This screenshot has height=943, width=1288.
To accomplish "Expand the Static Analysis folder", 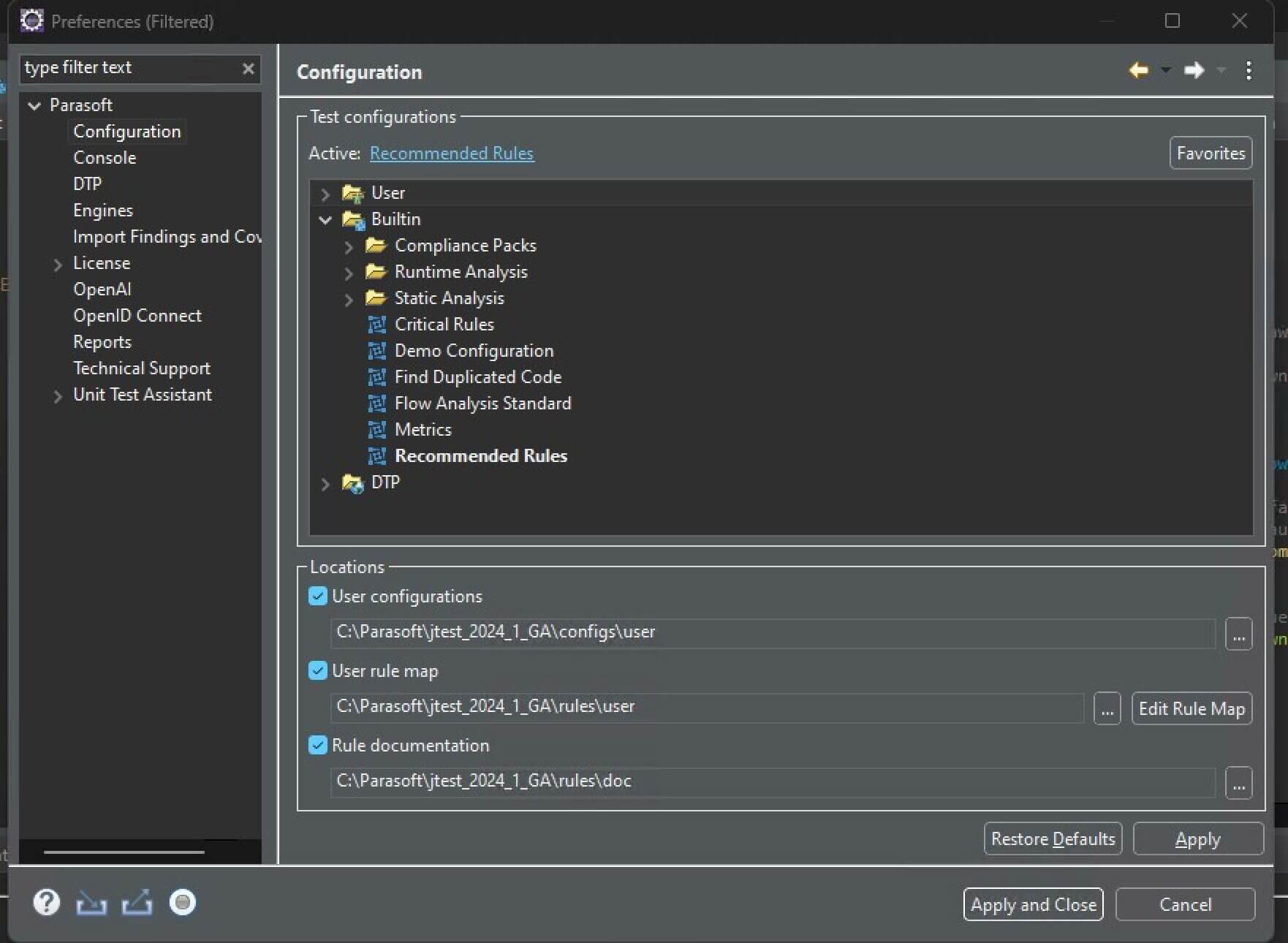I will pyautogui.click(x=349, y=299).
